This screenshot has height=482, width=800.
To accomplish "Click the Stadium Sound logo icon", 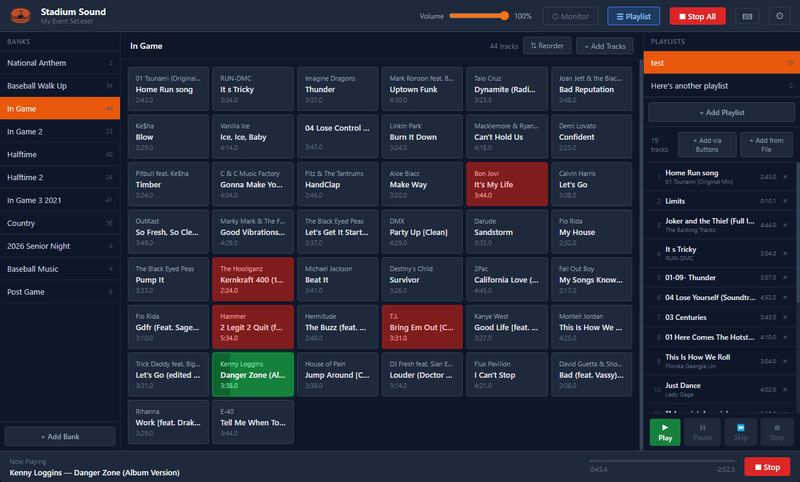I will 20,16.
